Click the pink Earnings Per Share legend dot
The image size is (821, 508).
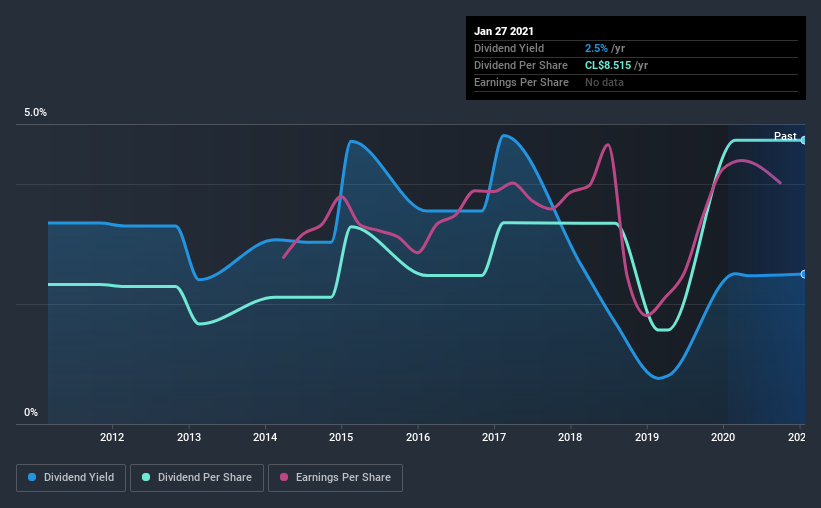point(284,477)
